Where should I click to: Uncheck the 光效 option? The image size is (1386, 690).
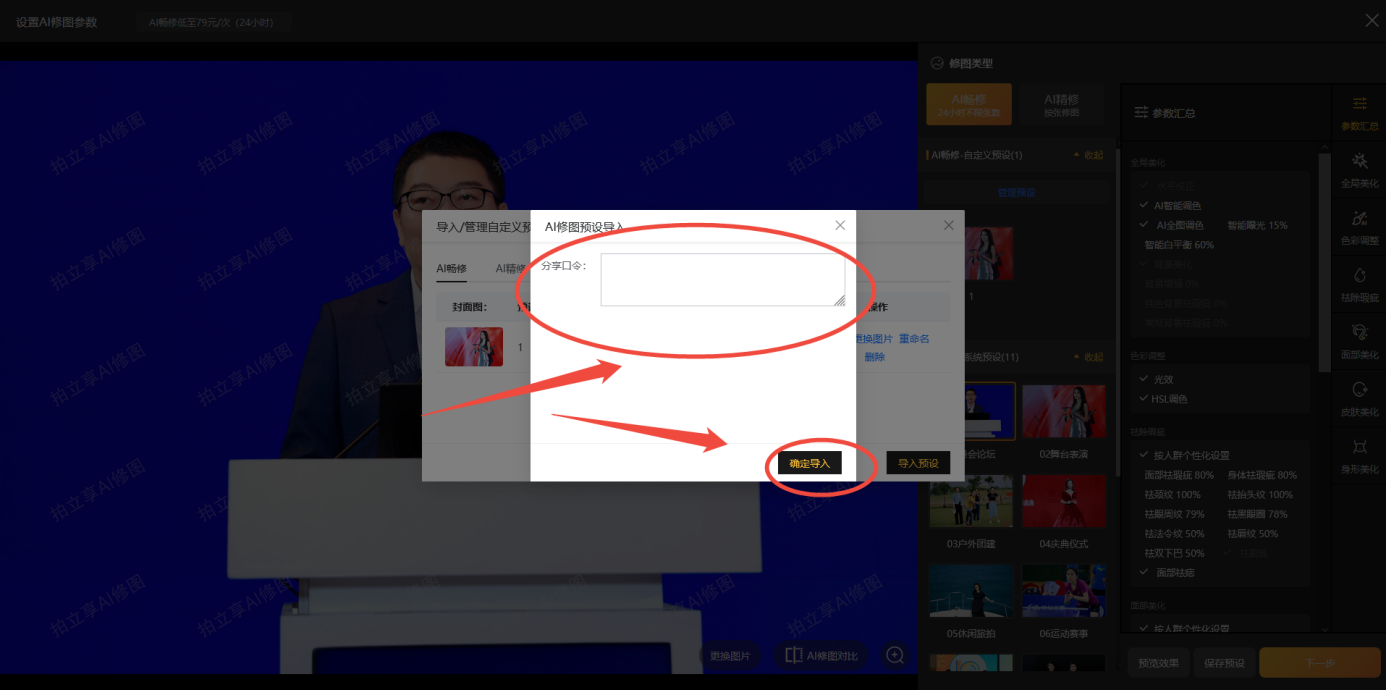point(1145,380)
